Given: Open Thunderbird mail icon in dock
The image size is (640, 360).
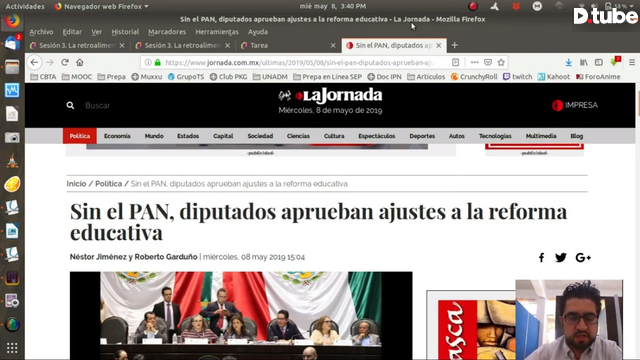Looking at the screenshot, I should tap(12, 43).
